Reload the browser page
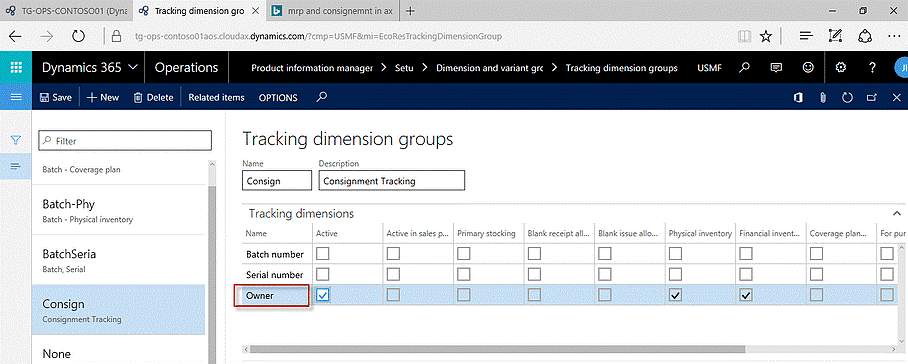The width and height of the screenshot is (908, 364). point(78,36)
